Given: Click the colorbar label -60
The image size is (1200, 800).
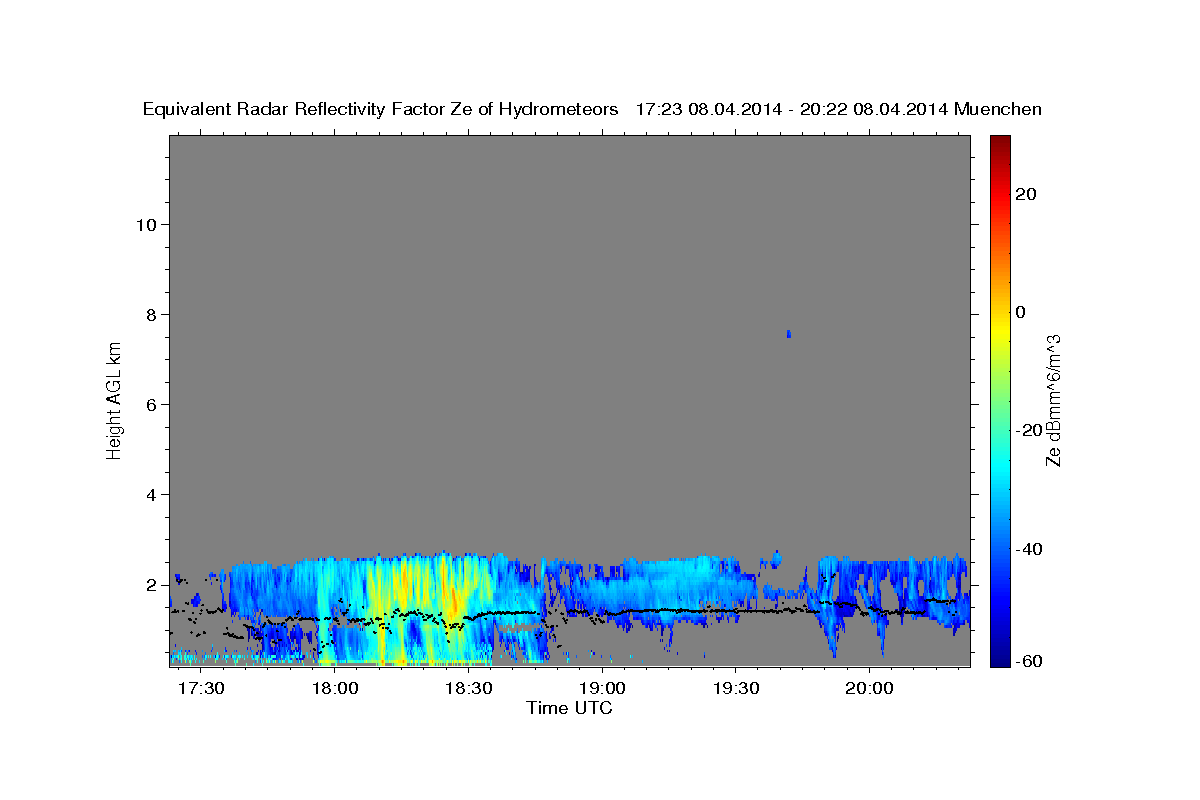Looking at the screenshot, I should 1028,661.
